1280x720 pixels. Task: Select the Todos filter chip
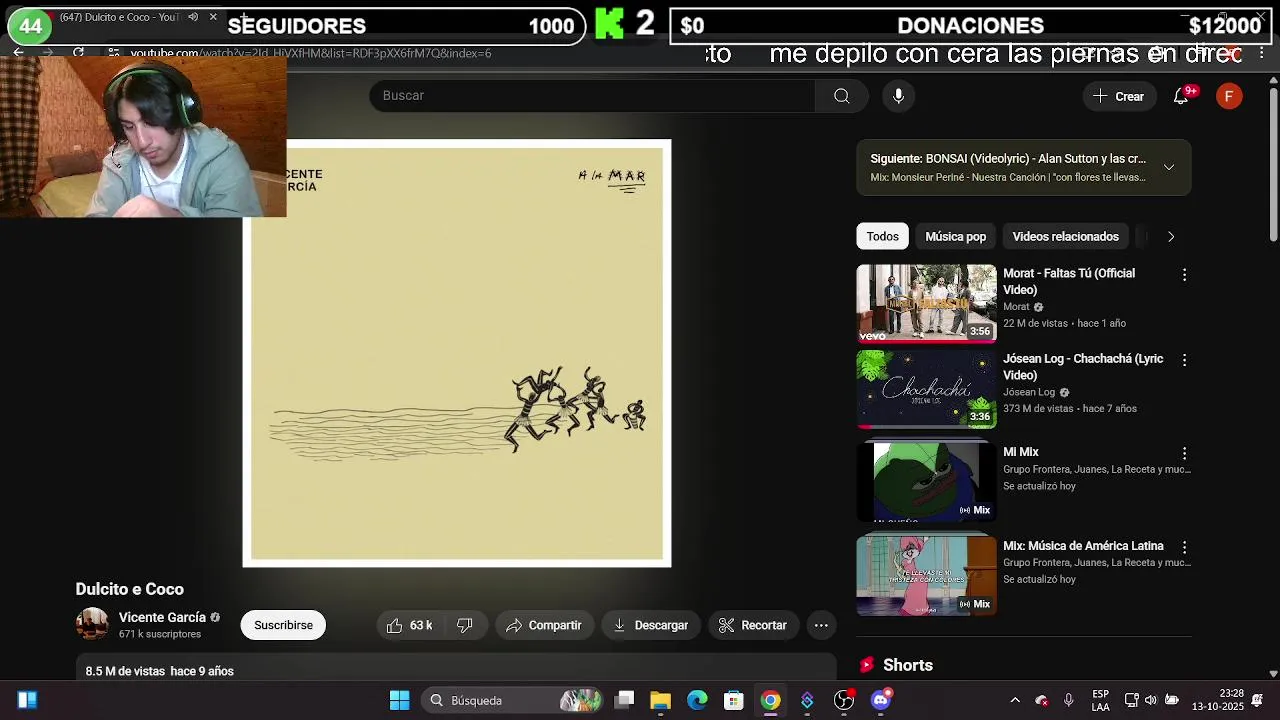(882, 237)
